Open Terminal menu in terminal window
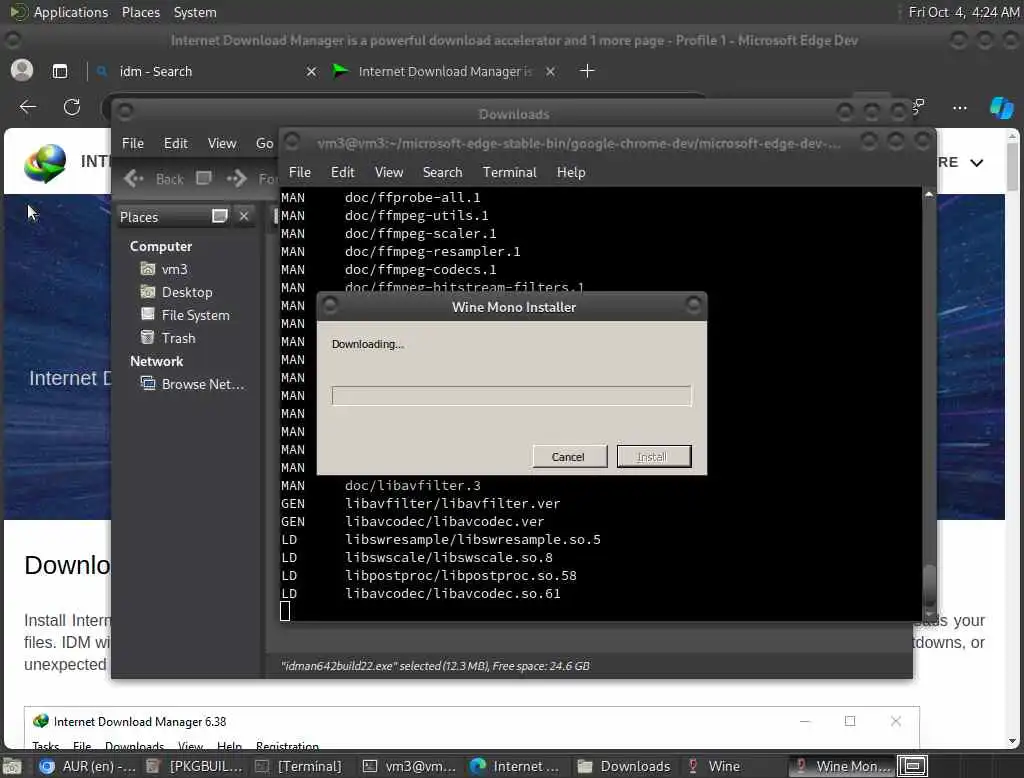This screenshot has width=1024, height=778. [x=509, y=172]
